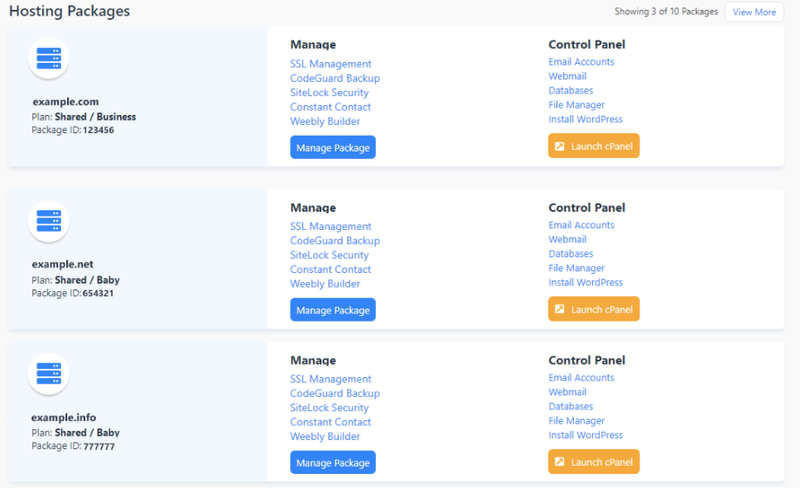Open File Manager for example.com
The image size is (800, 488).
pyautogui.click(x=577, y=105)
